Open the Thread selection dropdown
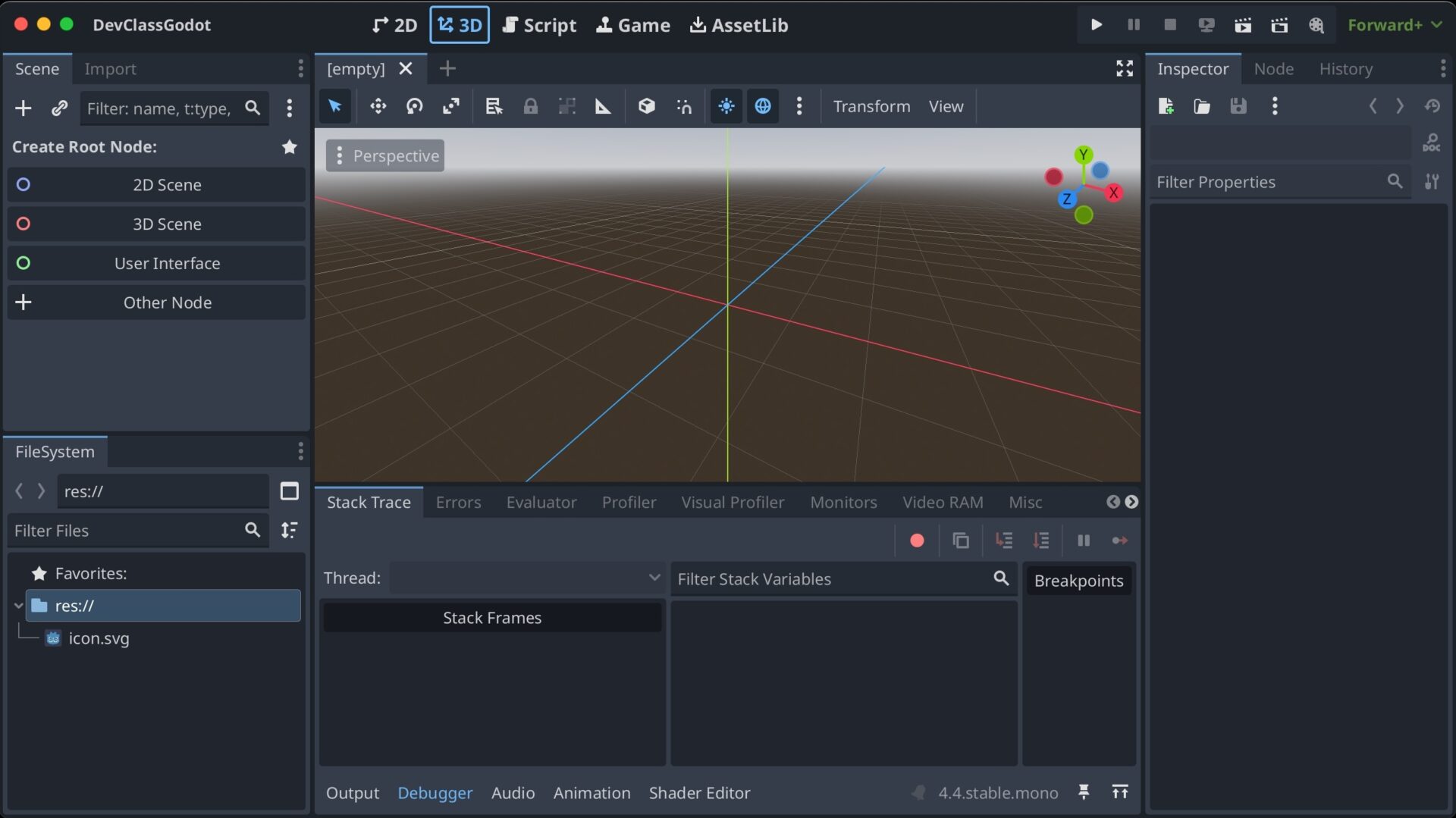The height and width of the screenshot is (818, 1456). coord(526,578)
